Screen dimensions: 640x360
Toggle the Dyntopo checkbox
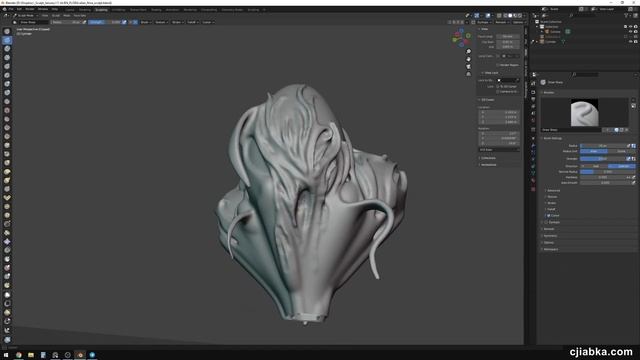pyautogui.click(x=546, y=222)
